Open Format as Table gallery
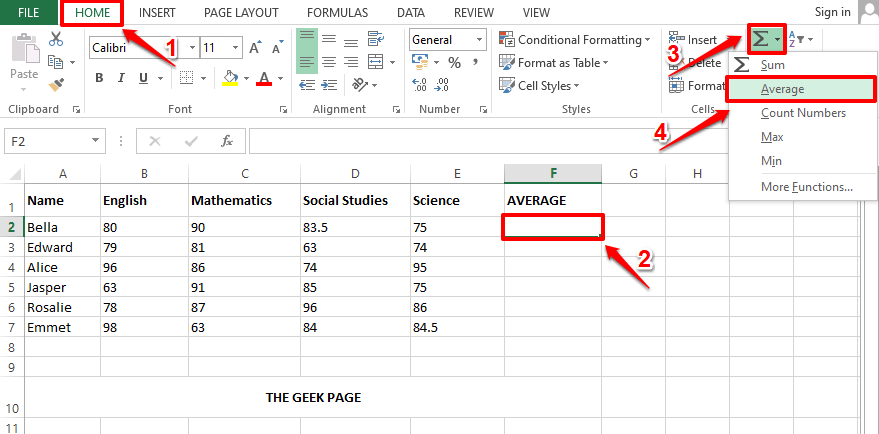 pyautogui.click(x=554, y=63)
